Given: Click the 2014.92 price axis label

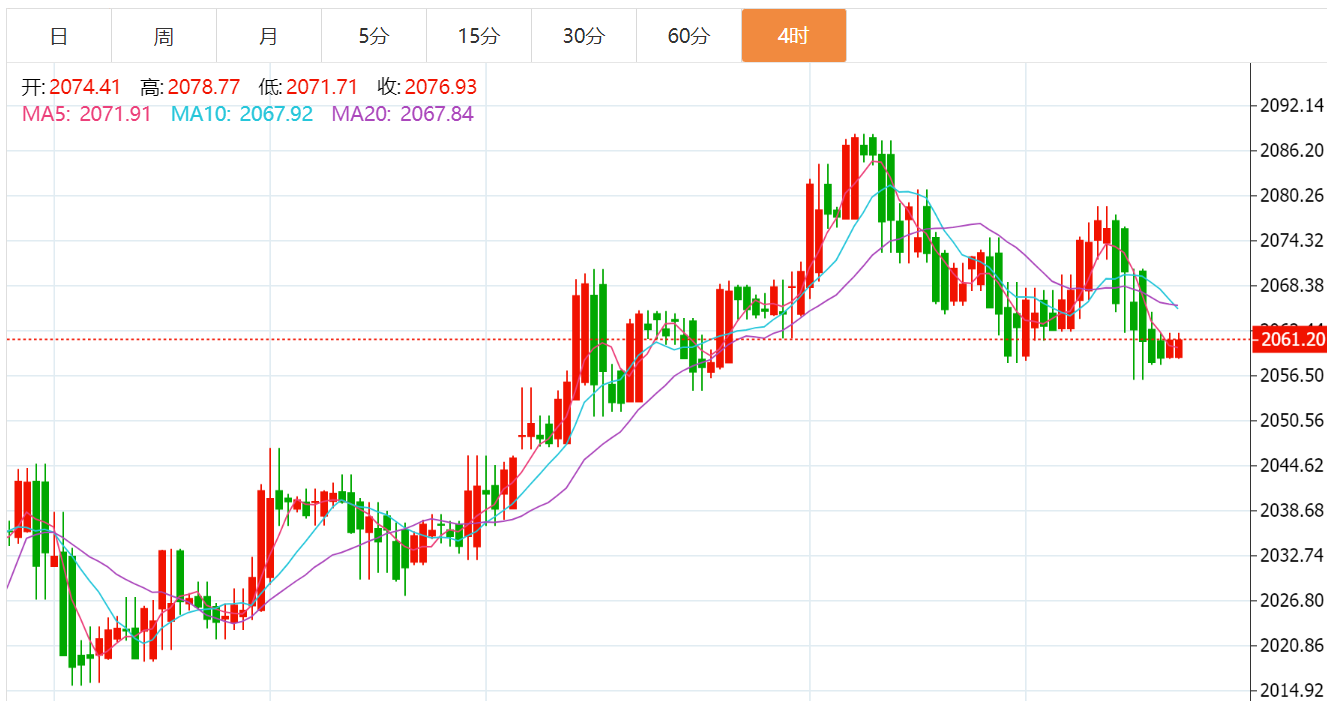Looking at the screenshot, I should point(1293,690).
